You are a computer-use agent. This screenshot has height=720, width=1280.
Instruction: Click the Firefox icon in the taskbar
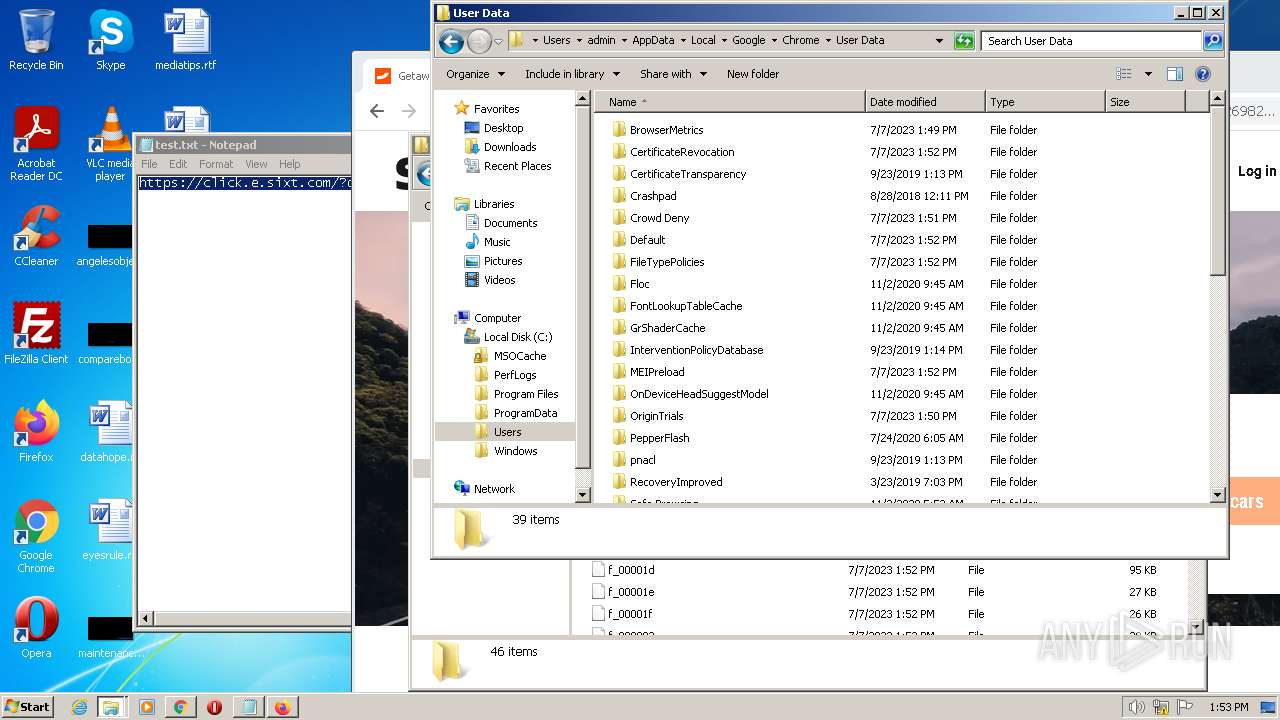pyautogui.click(x=282, y=707)
